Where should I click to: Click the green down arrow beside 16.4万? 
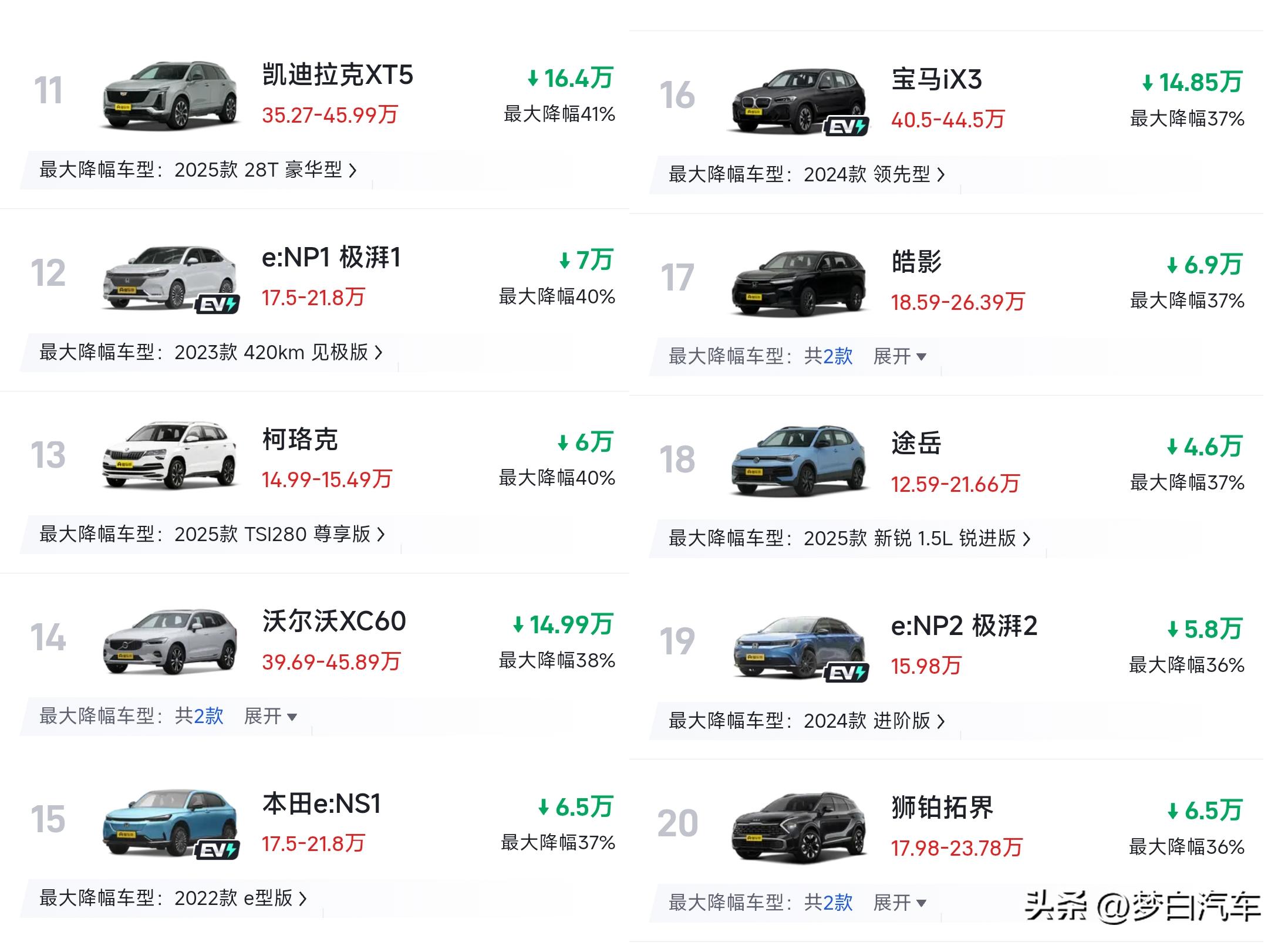coord(533,79)
